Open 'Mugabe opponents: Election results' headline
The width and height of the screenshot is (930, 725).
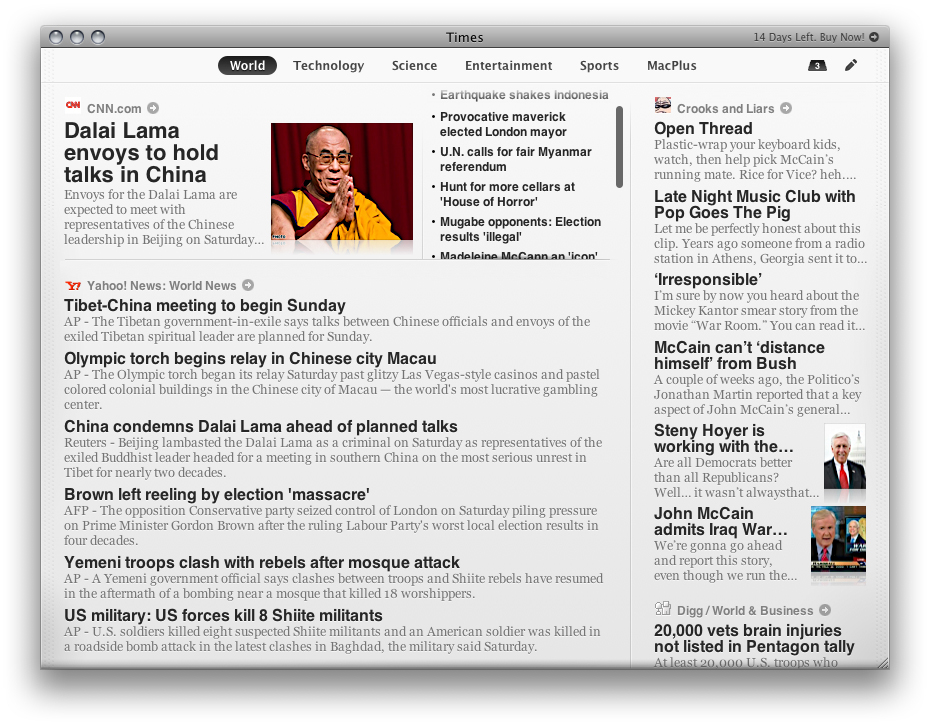[520, 229]
